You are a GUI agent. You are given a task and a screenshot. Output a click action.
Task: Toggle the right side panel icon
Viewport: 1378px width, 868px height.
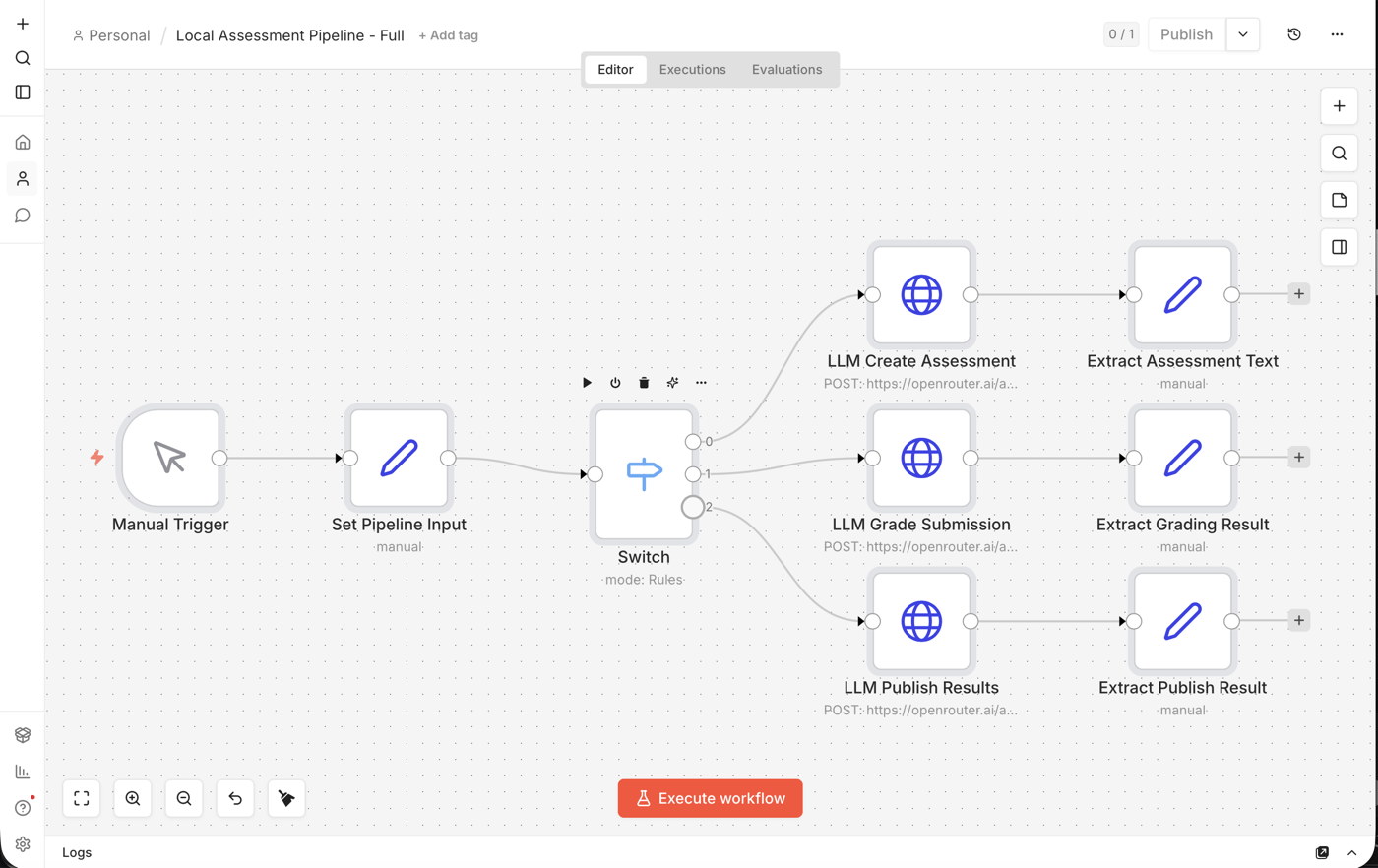click(x=1340, y=247)
